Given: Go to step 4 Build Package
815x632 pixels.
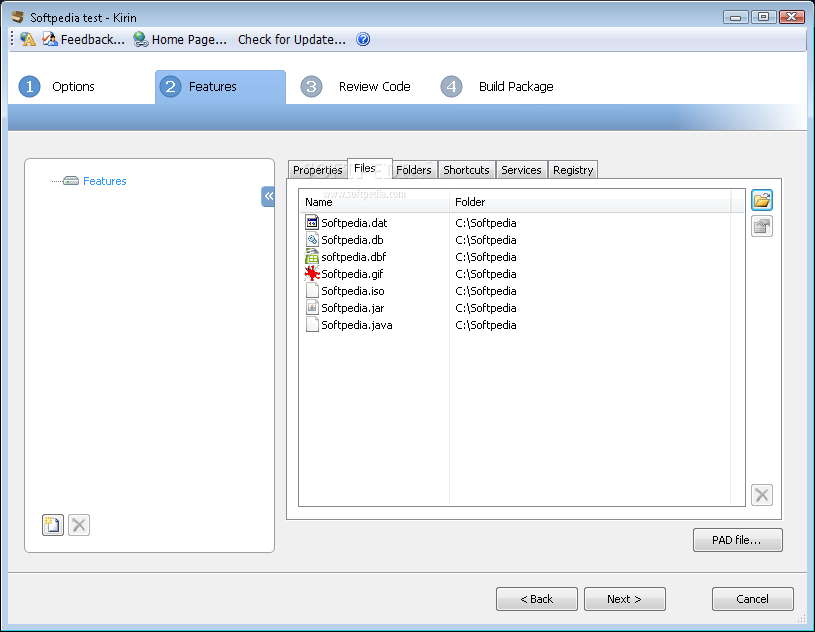Looking at the screenshot, I should pyautogui.click(x=497, y=86).
